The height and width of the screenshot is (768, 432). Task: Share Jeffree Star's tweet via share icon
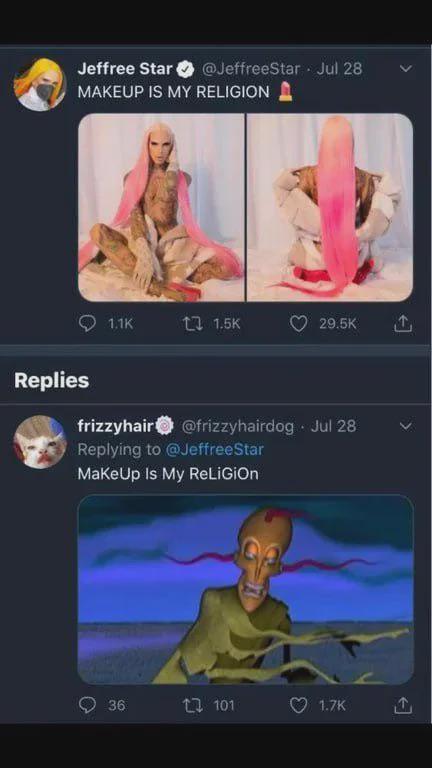tap(404, 323)
